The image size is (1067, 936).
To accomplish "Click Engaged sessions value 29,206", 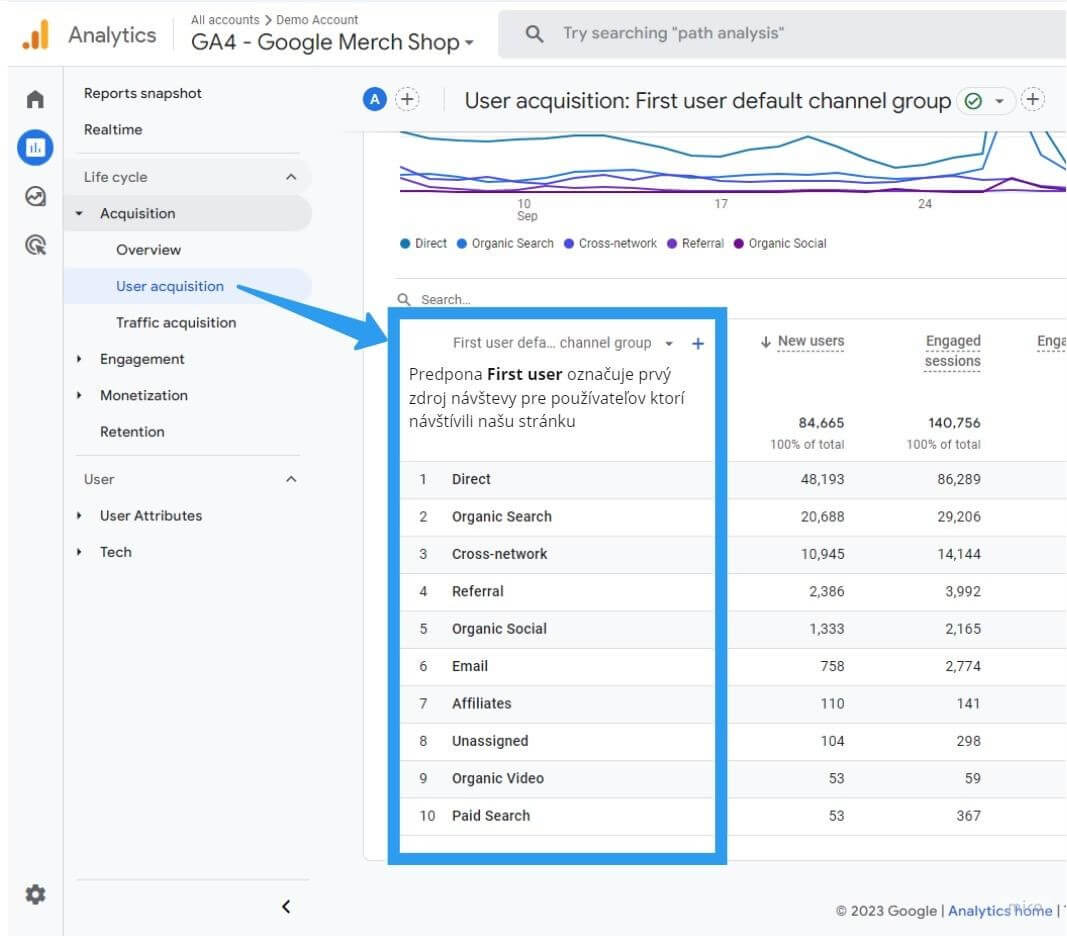I will pos(959,517).
